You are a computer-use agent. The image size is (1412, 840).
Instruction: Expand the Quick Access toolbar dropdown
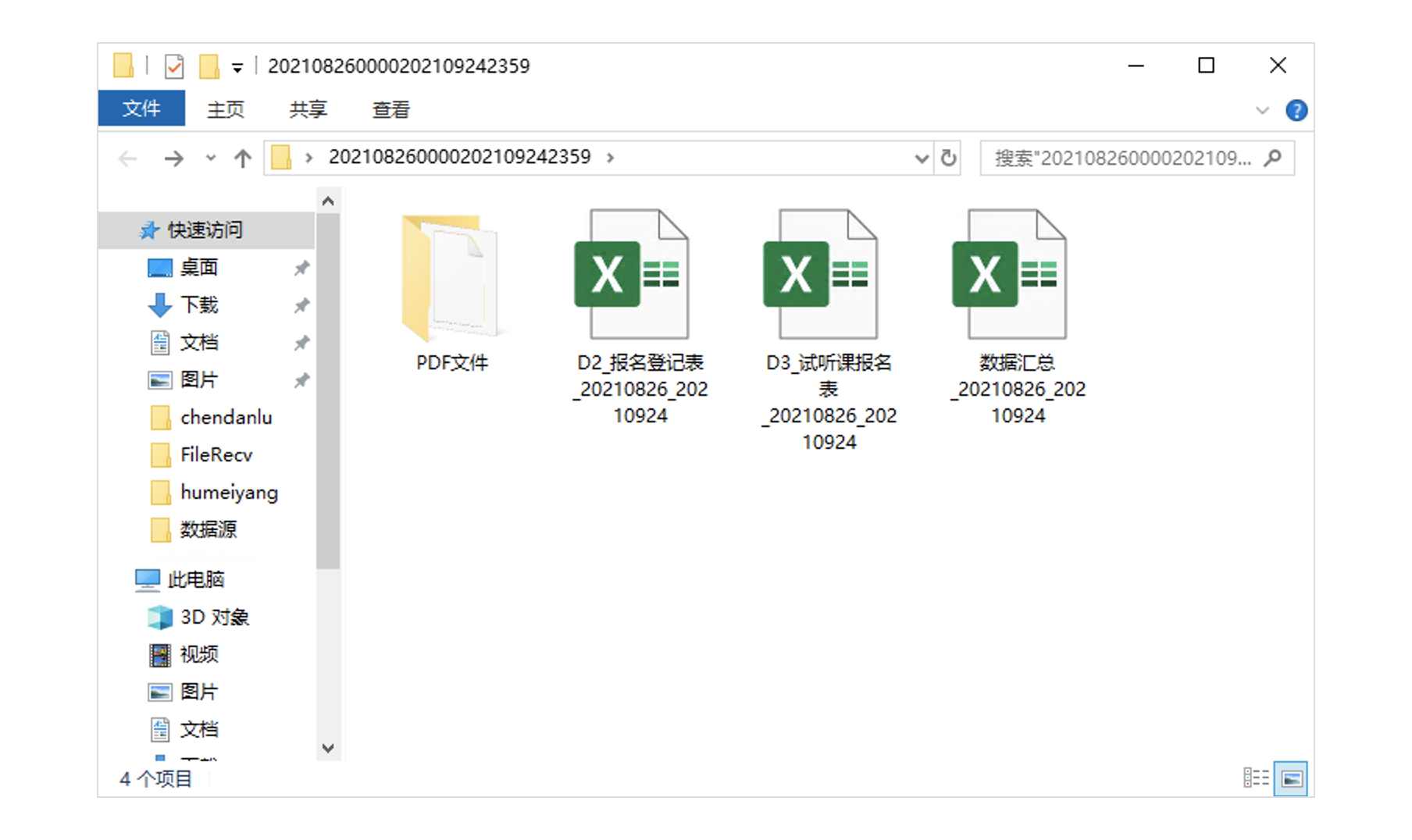[x=237, y=66]
